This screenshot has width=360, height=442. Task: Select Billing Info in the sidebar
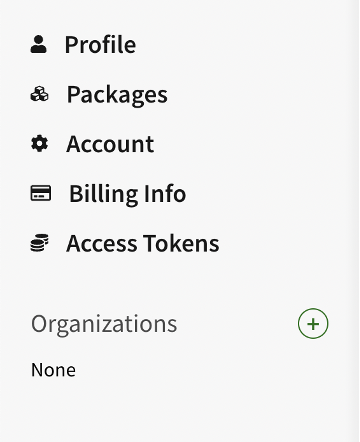click(108, 193)
